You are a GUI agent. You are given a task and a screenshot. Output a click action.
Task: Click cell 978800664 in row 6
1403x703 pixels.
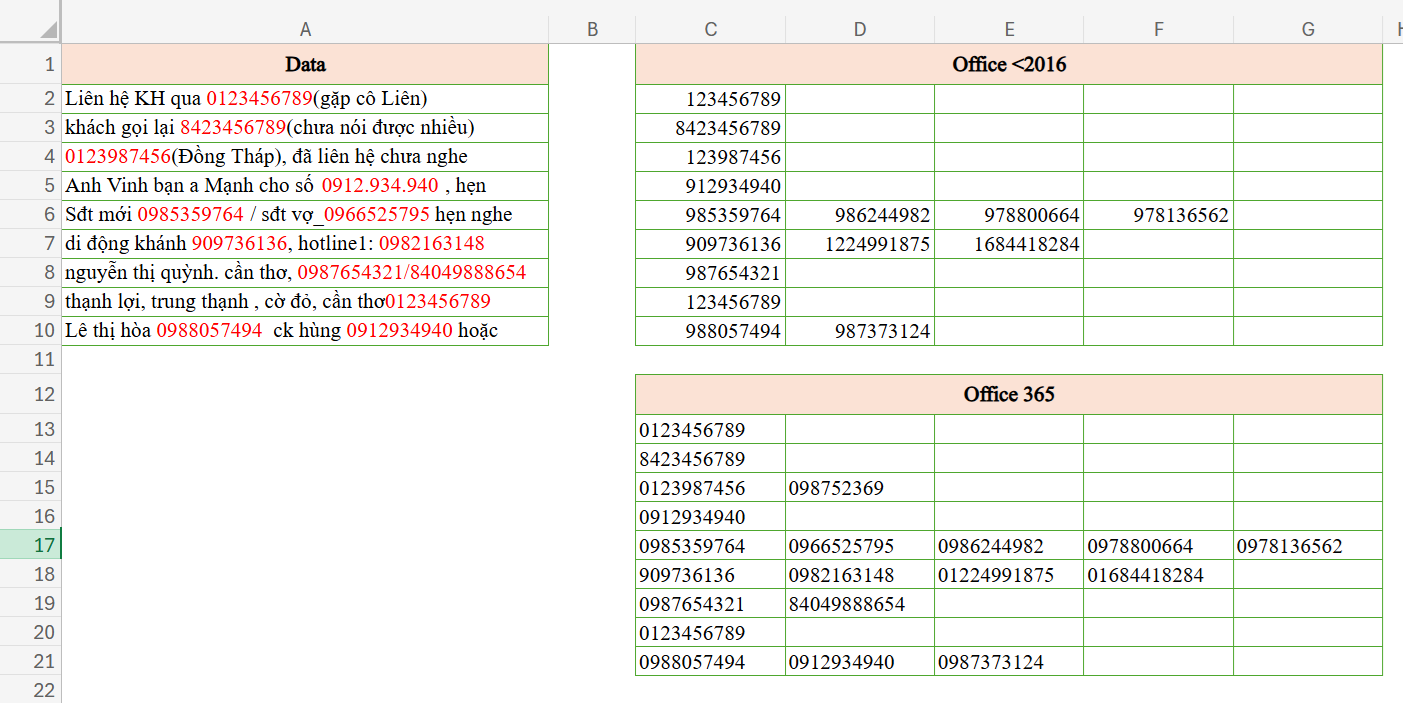click(x=1009, y=215)
